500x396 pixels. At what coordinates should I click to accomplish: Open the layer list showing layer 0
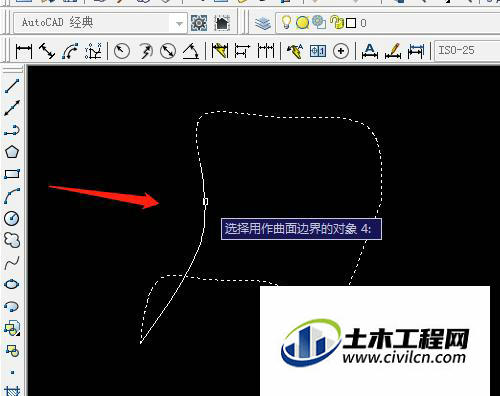coord(388,23)
